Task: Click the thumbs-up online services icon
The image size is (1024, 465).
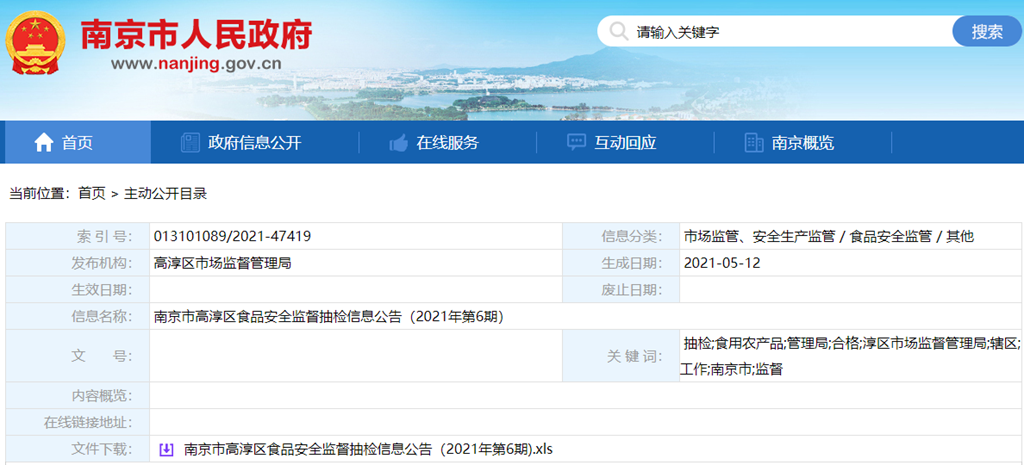Action: click(398, 142)
